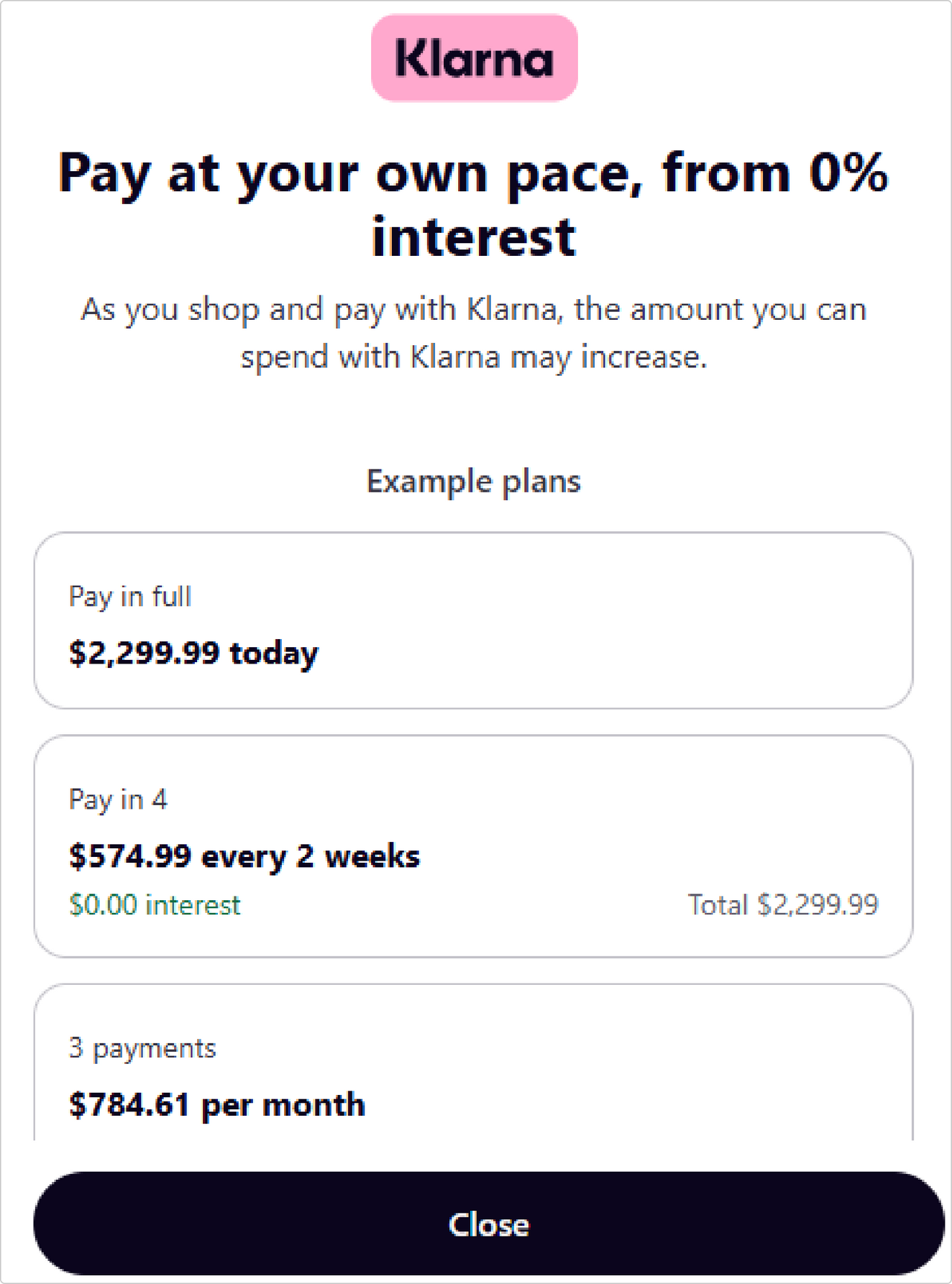Click the pink Klarna logo
Image resolution: width=952 pixels, height=1284 pixels.
point(475,58)
